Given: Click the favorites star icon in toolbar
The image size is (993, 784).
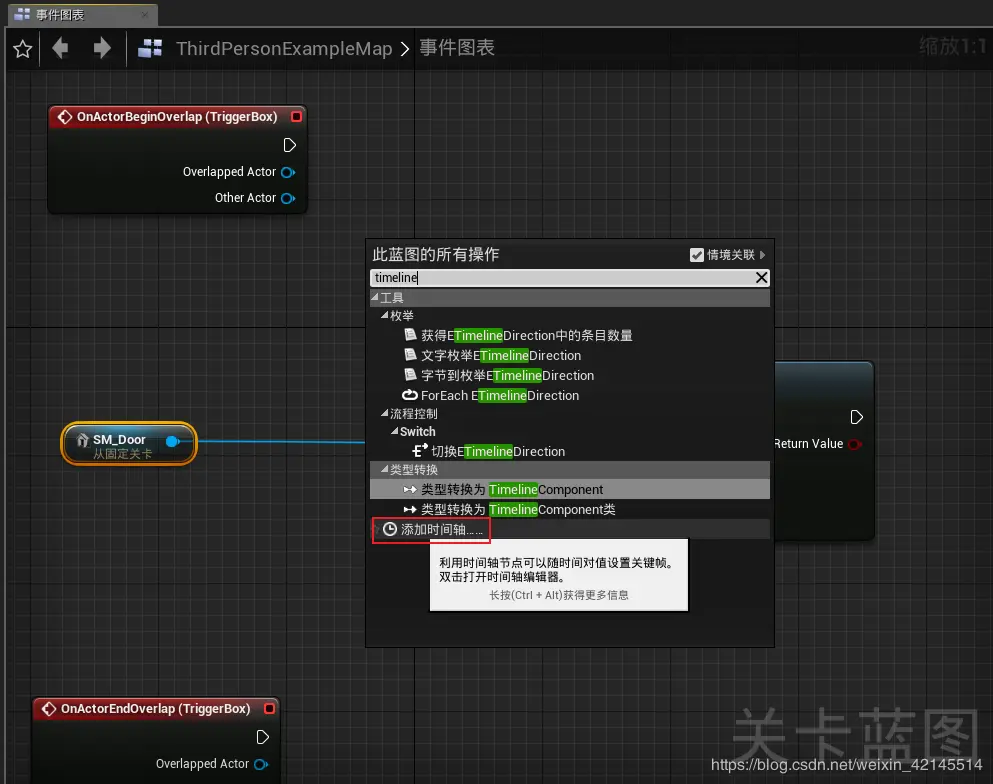Looking at the screenshot, I should 23,49.
